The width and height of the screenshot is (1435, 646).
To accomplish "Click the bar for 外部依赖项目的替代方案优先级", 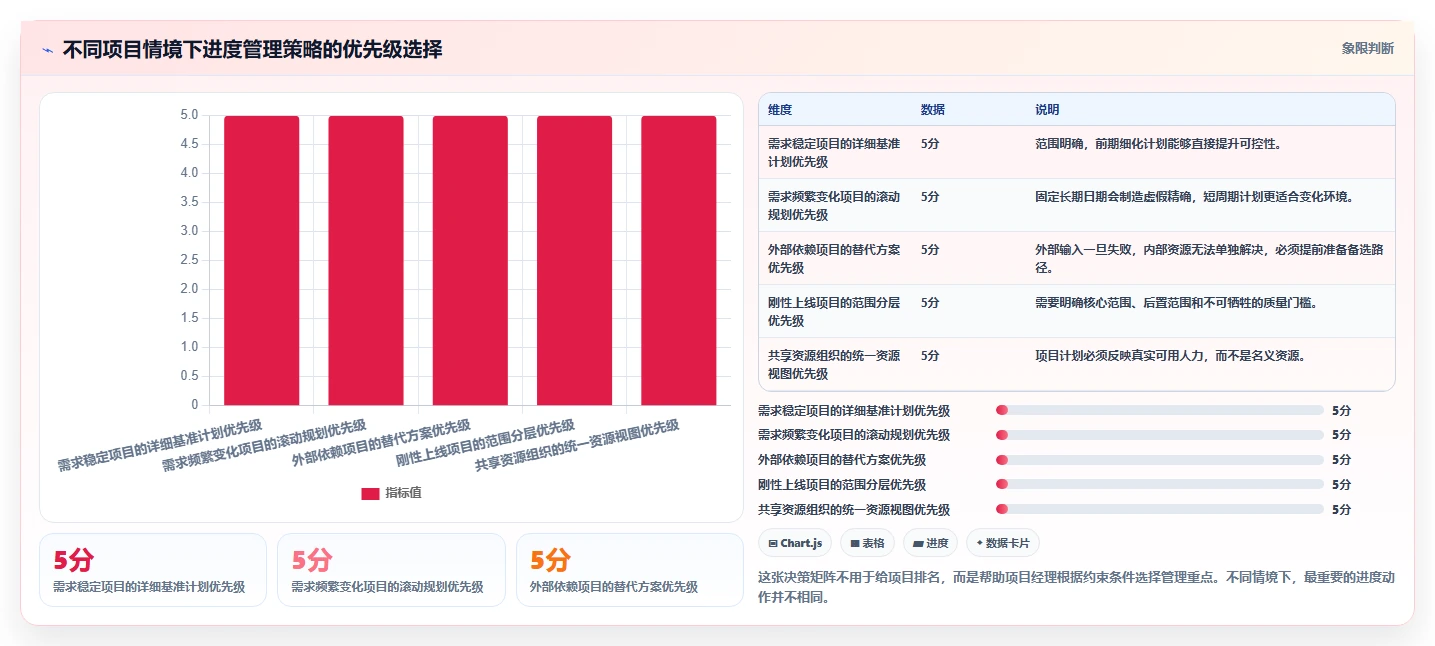I will [x=470, y=260].
